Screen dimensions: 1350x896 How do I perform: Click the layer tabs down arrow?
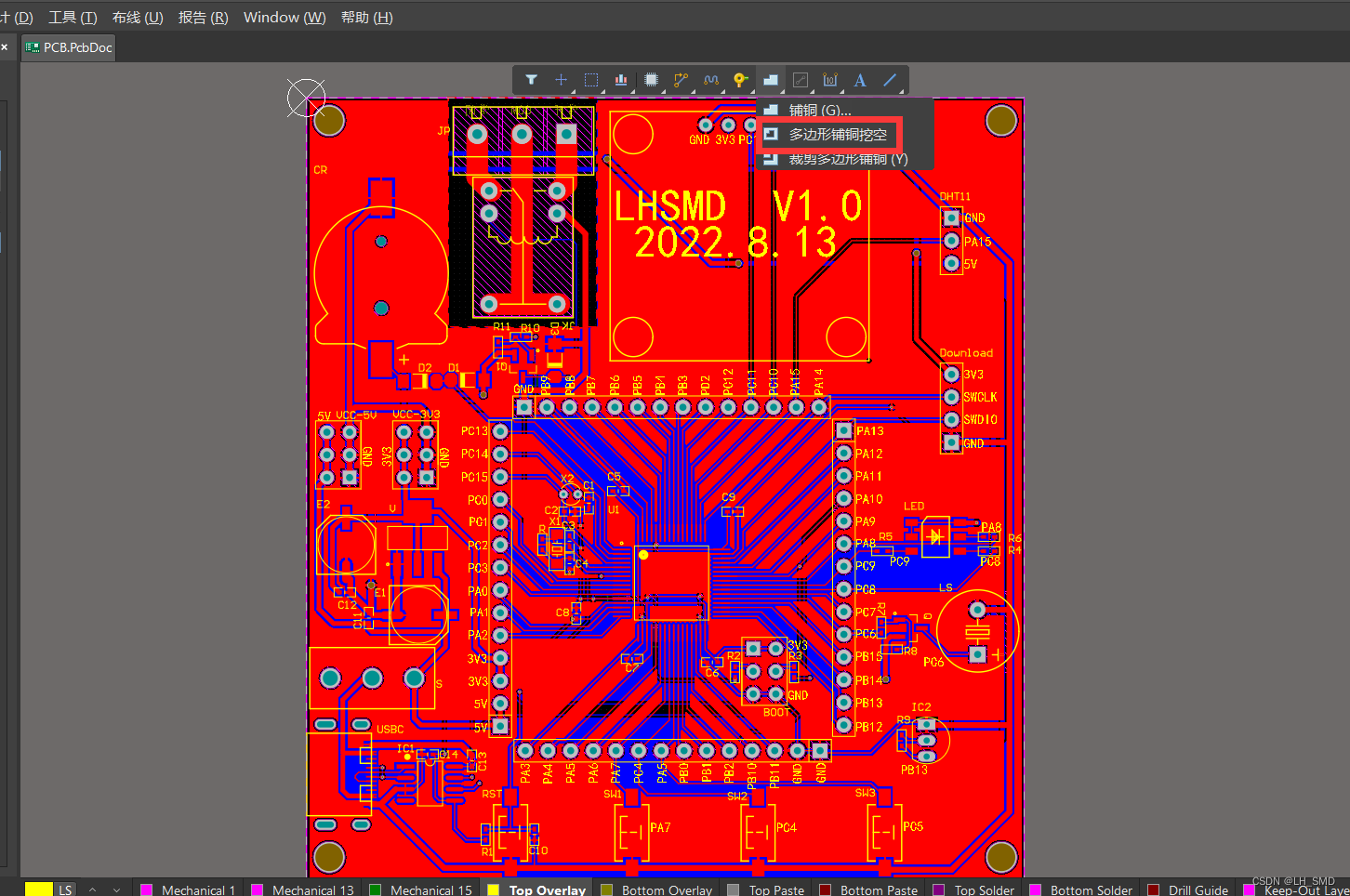pyautogui.click(x=116, y=889)
